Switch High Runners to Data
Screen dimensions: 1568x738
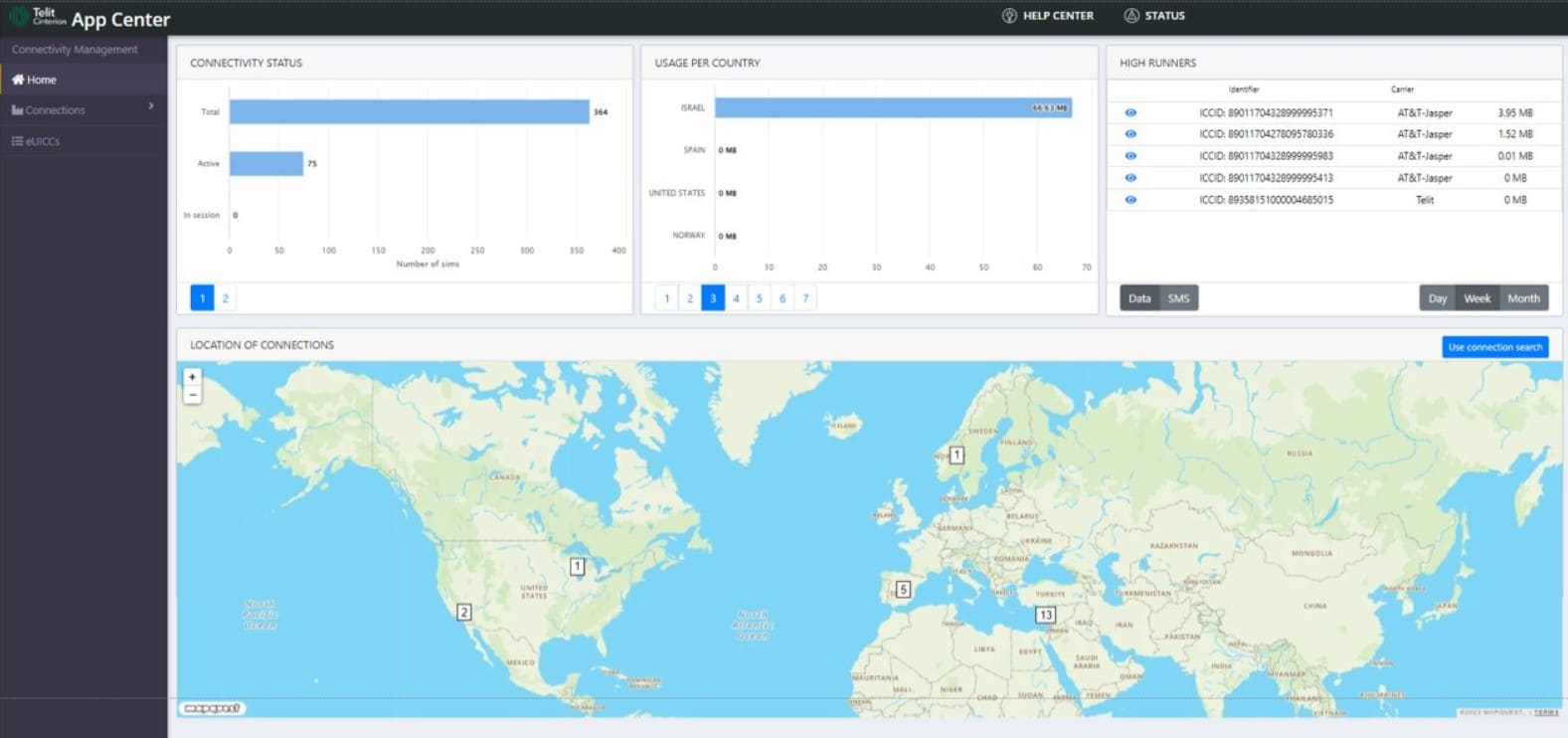point(1139,298)
